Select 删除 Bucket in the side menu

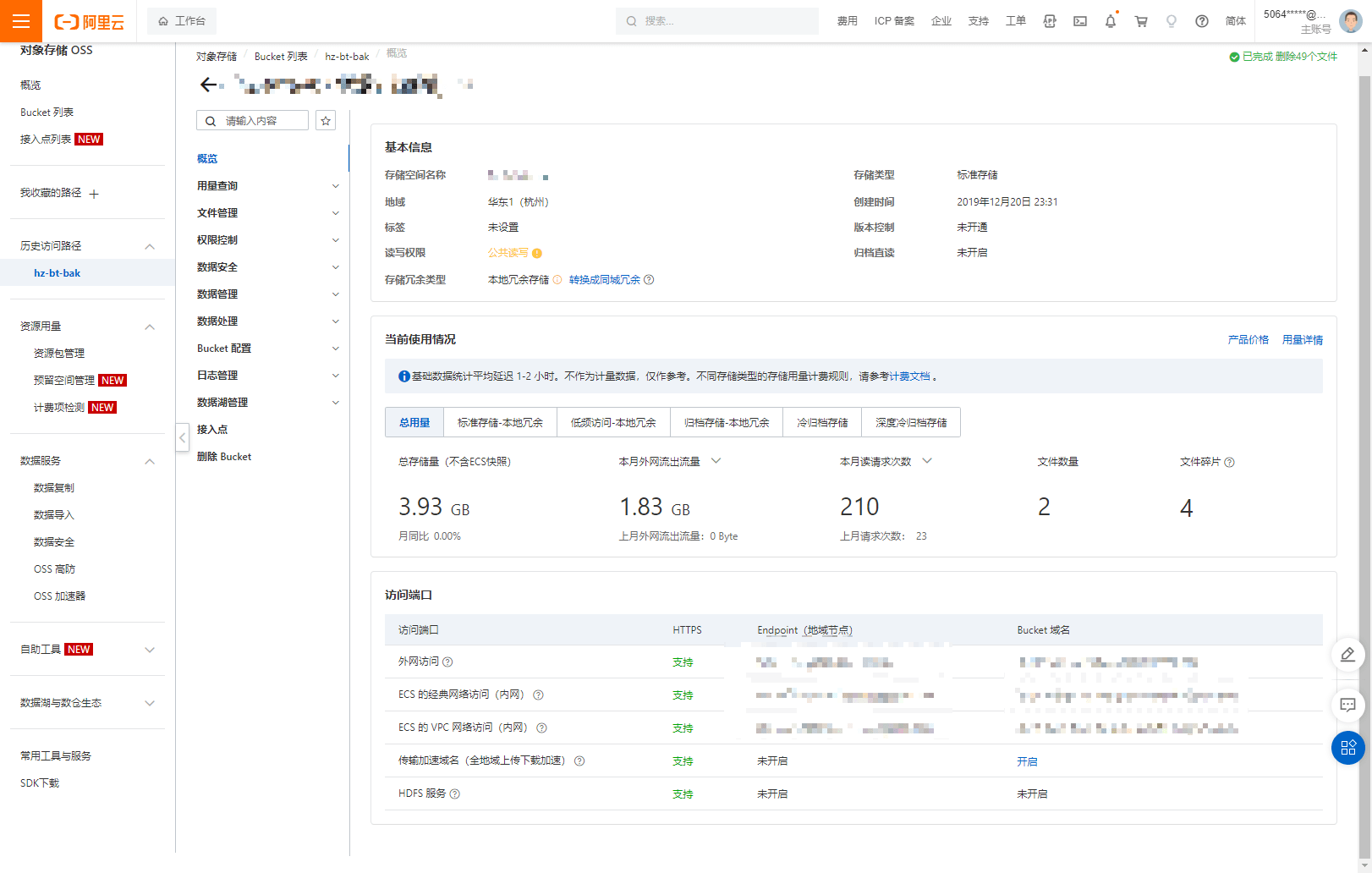click(x=224, y=457)
